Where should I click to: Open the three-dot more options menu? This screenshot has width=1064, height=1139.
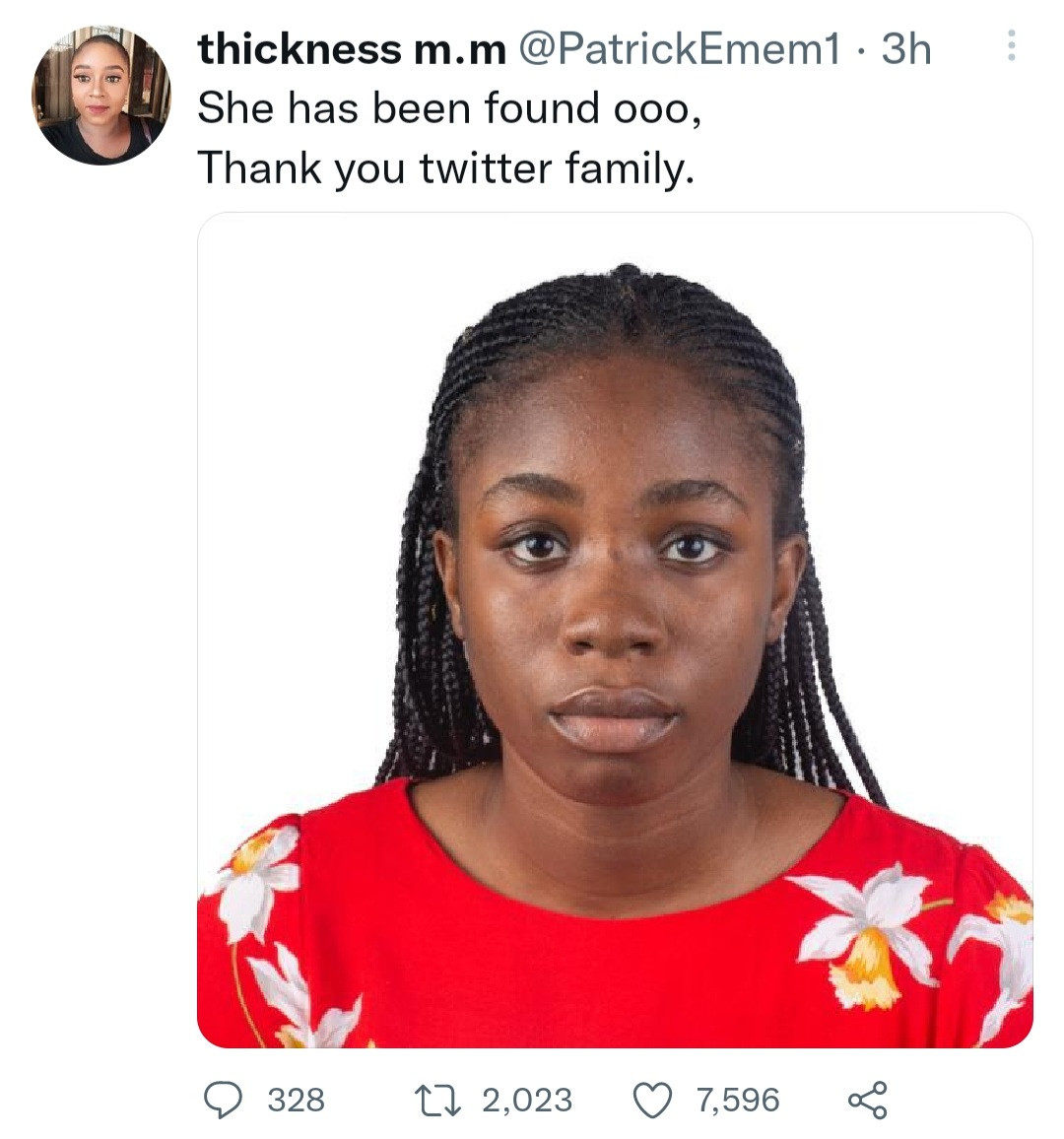pos(1012,45)
